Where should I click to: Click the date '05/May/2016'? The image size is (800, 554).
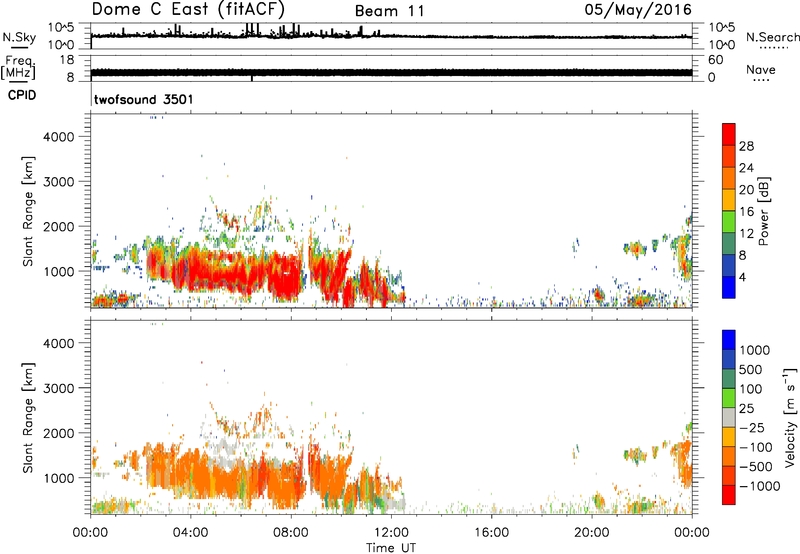coord(638,10)
